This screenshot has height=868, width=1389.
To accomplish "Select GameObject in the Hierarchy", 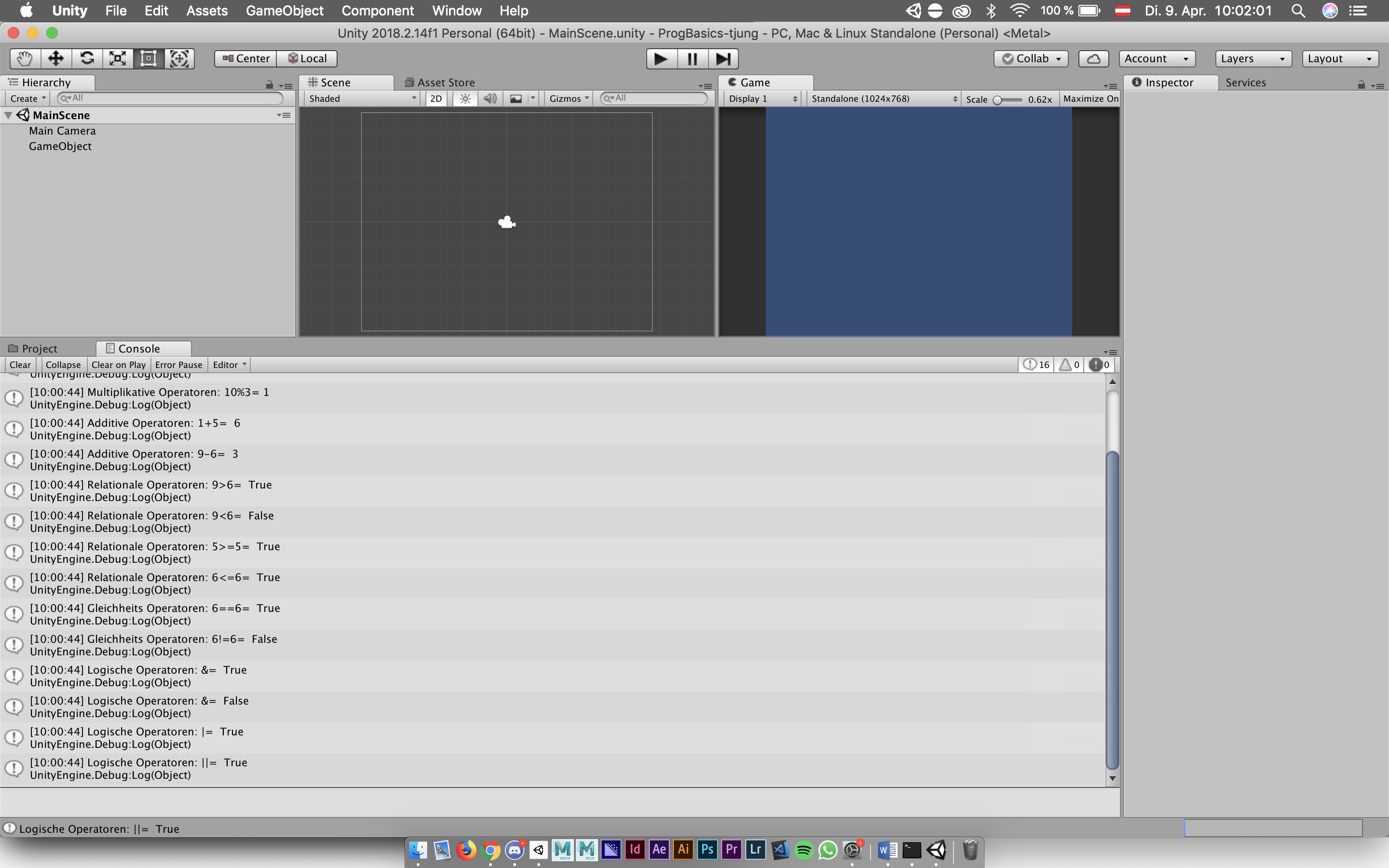I will [x=60, y=147].
